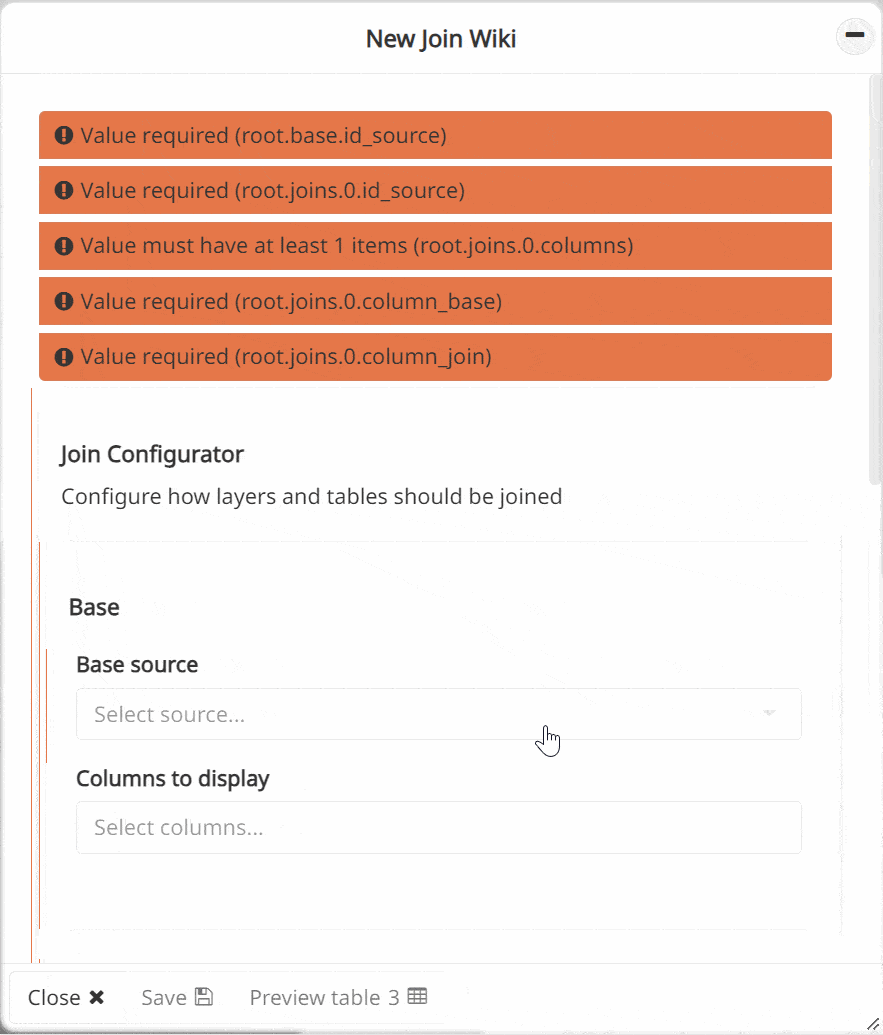Click the vertical scrollbar thumb
Viewport: 883px width, 1035px height.
point(874,280)
